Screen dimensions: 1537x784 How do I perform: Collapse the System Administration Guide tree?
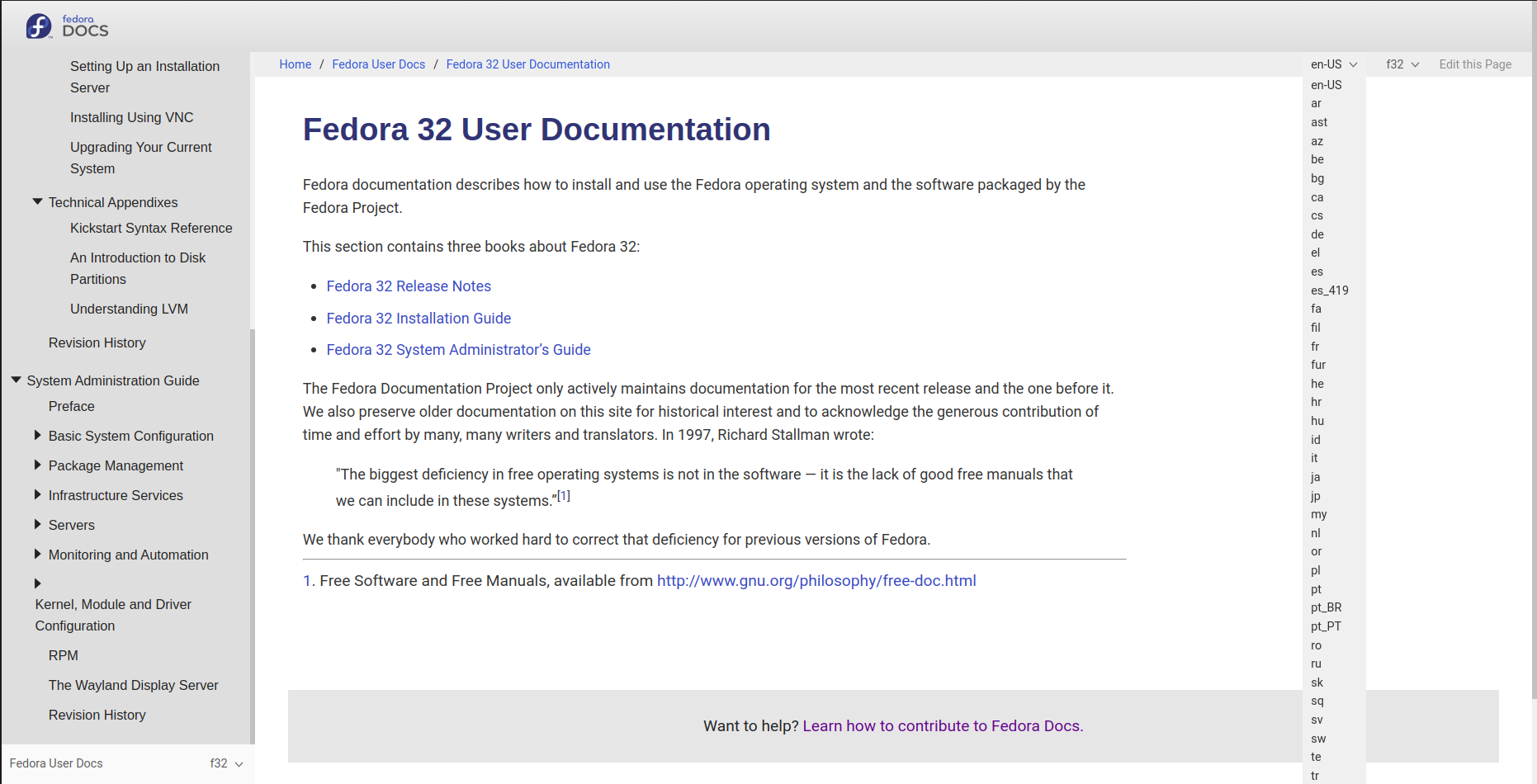tap(16, 380)
